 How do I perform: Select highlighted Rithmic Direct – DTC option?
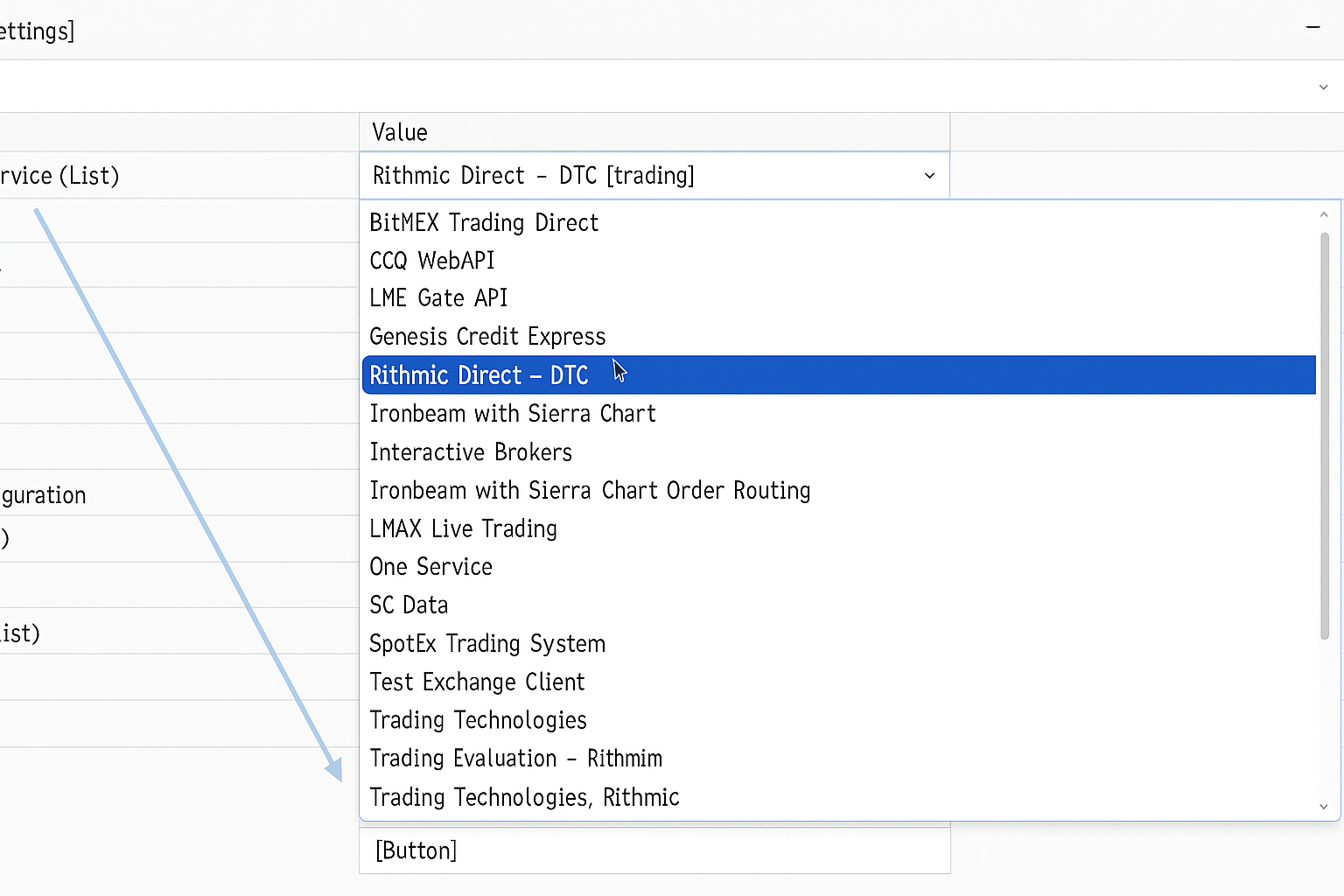point(838,374)
